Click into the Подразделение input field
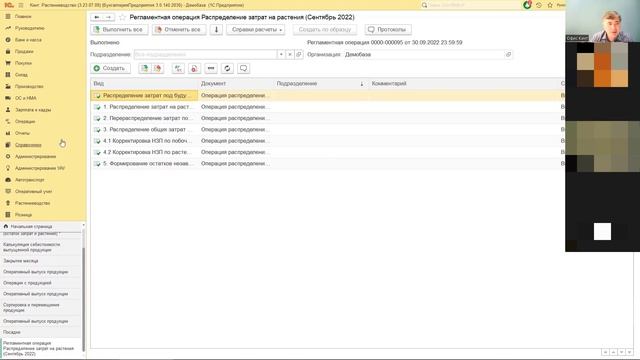This screenshot has width=640, height=360. (x=205, y=54)
